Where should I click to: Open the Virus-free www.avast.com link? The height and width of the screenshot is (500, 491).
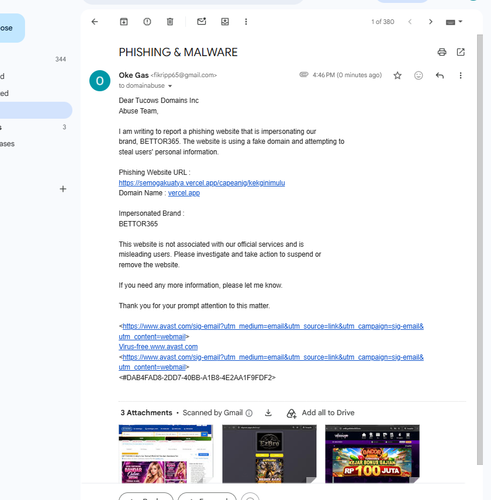click(x=158, y=347)
